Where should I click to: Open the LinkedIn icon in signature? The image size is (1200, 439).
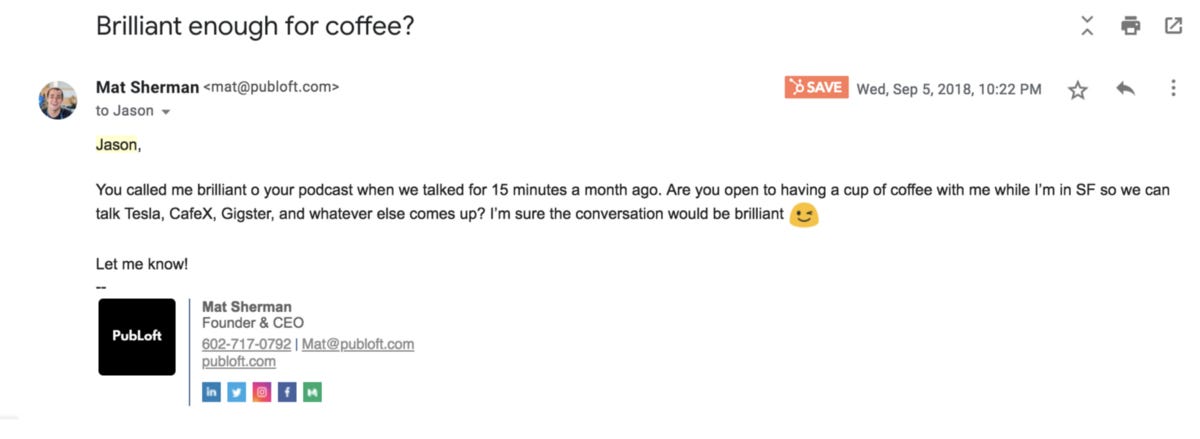211,393
